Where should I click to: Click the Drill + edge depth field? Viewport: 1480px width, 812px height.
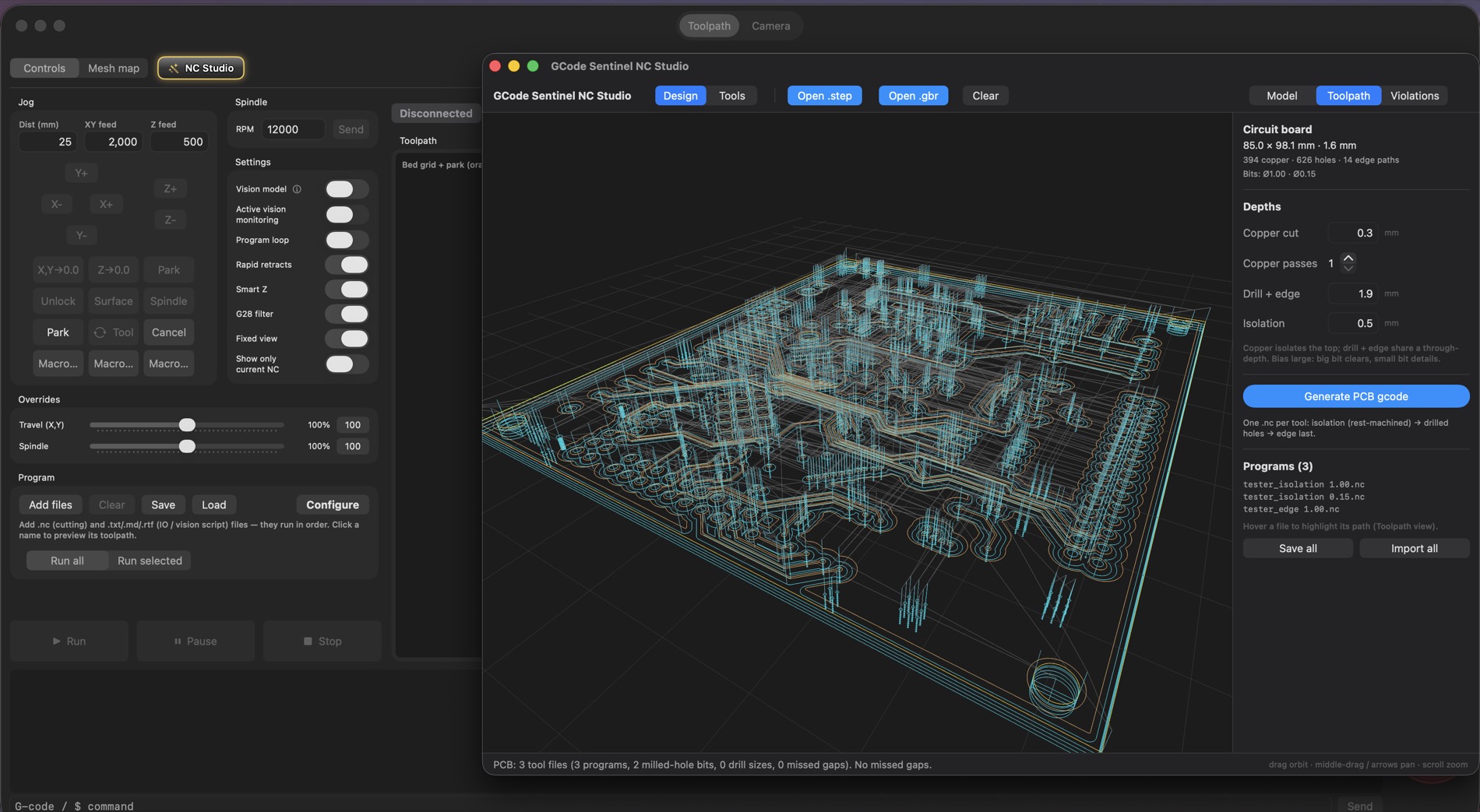pyautogui.click(x=1353, y=294)
